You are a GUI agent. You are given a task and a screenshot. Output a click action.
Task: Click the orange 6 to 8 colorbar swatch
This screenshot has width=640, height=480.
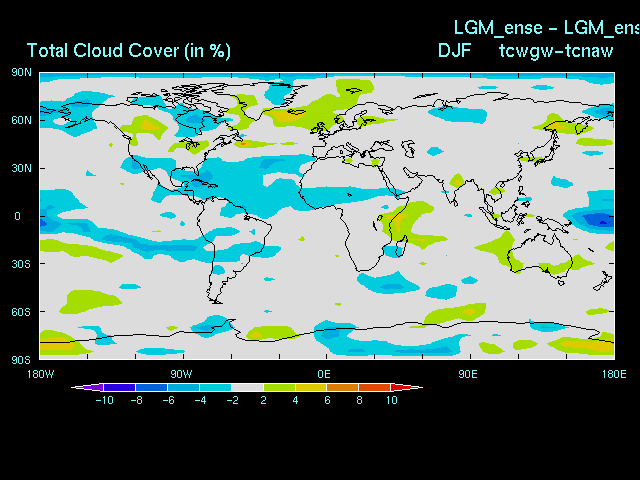(x=343, y=387)
